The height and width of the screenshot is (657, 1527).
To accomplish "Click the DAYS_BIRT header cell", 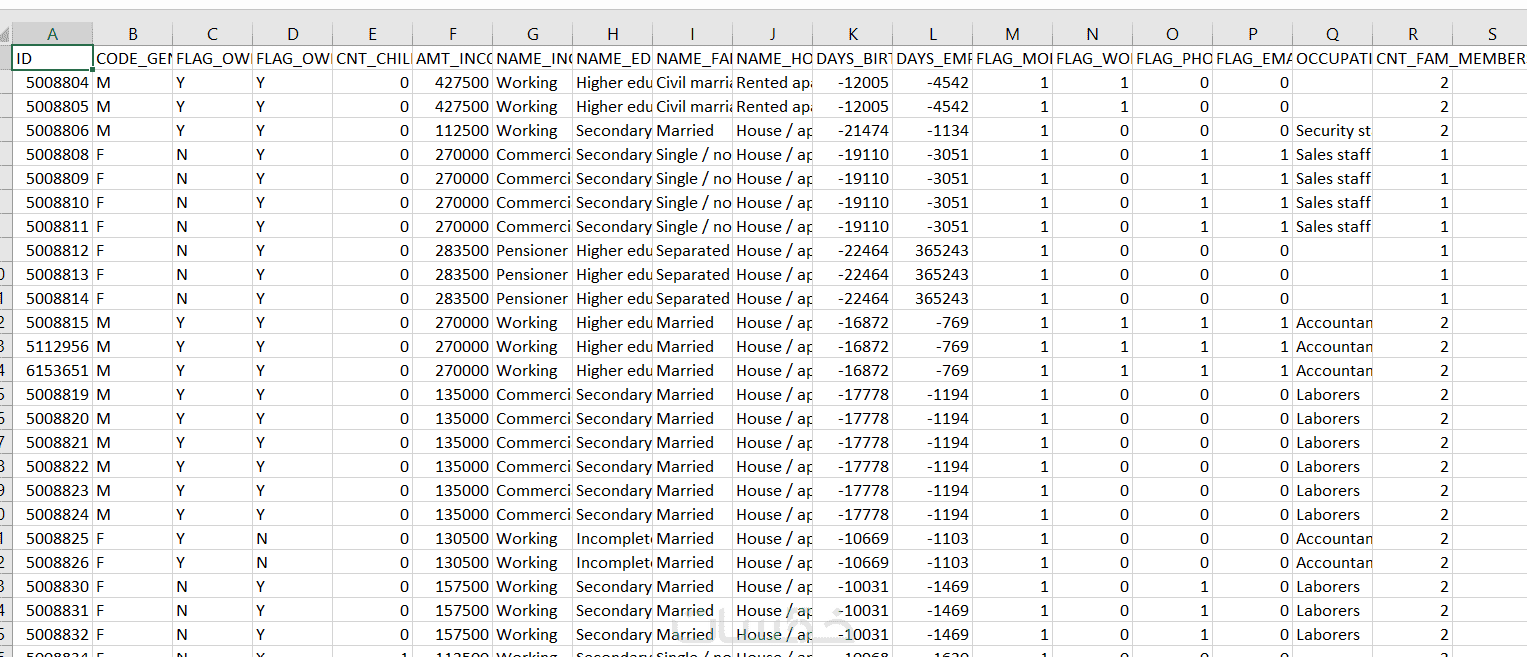I will 853,58.
